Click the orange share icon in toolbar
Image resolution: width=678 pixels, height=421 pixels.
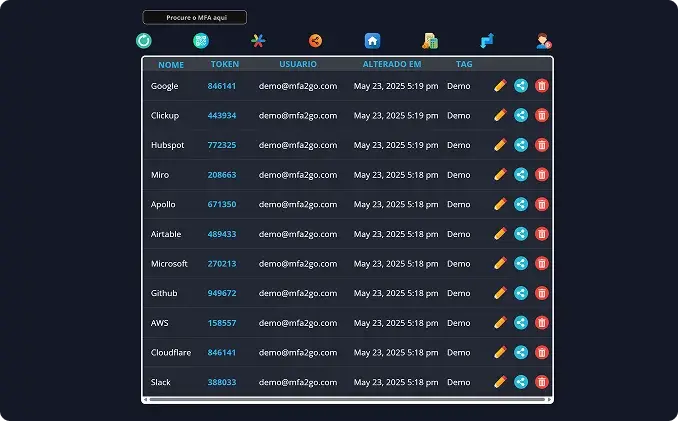click(315, 41)
